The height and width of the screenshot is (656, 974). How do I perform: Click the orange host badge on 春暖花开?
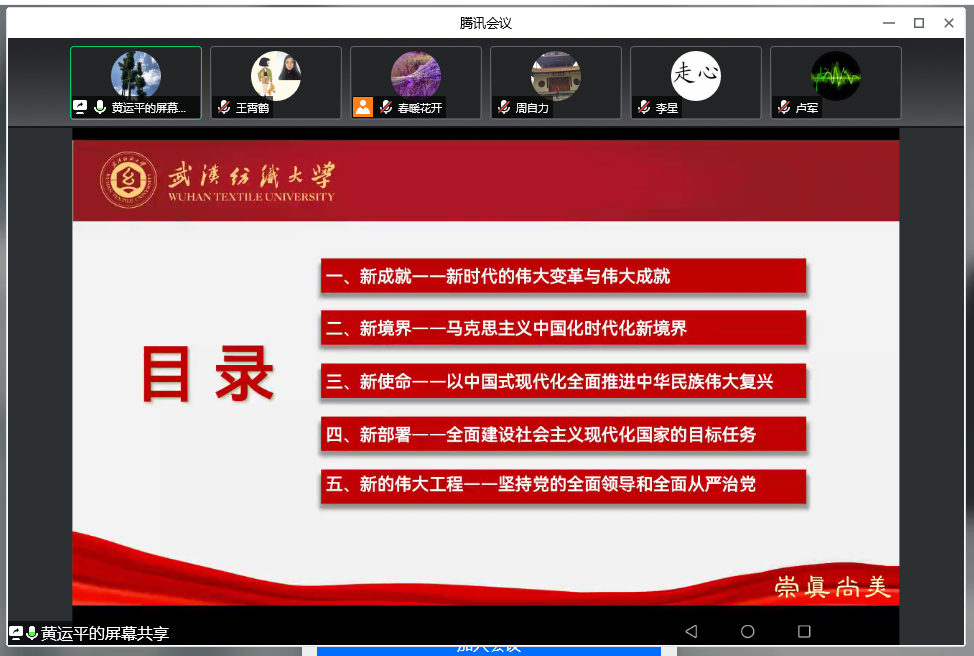(x=362, y=108)
